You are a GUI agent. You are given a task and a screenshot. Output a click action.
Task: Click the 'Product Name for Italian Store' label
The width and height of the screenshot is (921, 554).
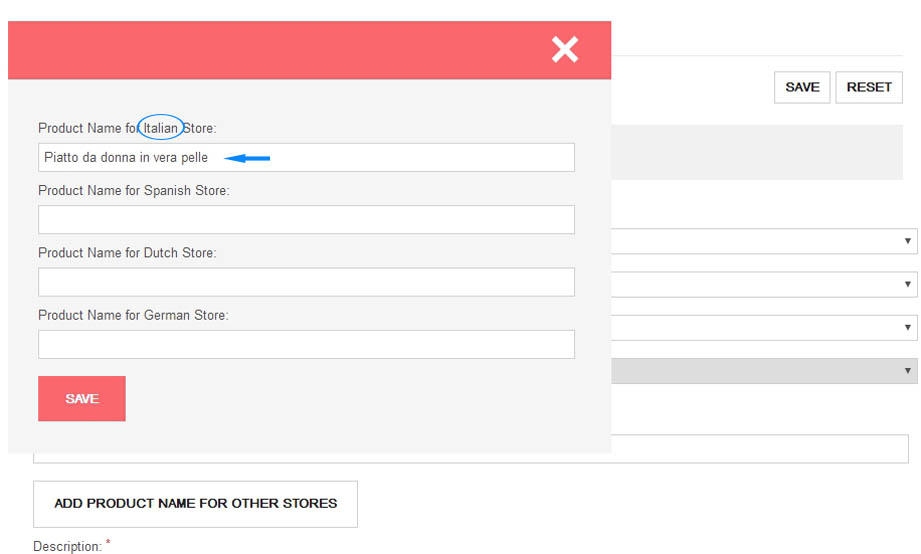pyautogui.click(x=127, y=128)
